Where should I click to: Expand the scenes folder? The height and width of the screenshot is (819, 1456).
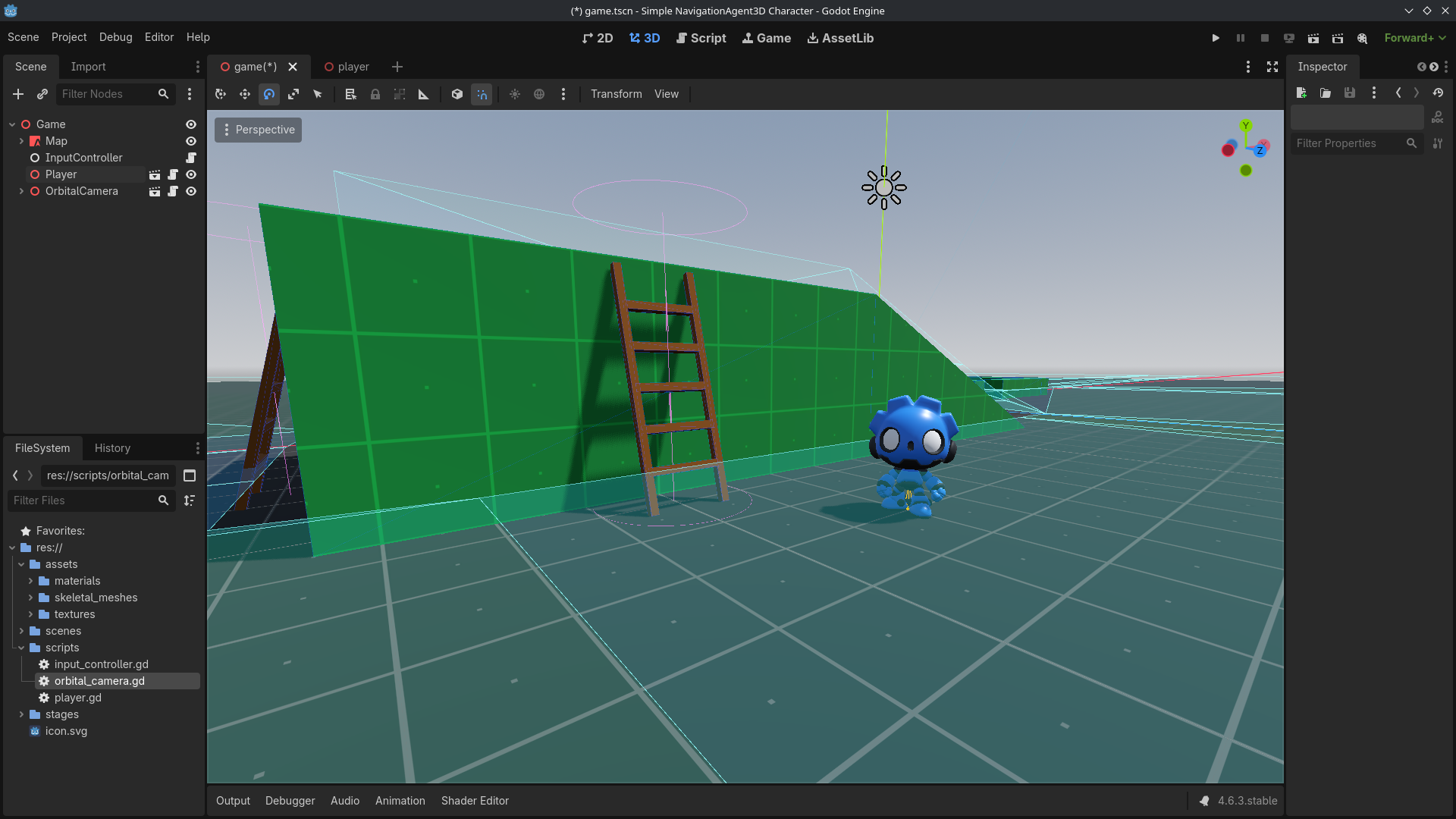[21, 631]
